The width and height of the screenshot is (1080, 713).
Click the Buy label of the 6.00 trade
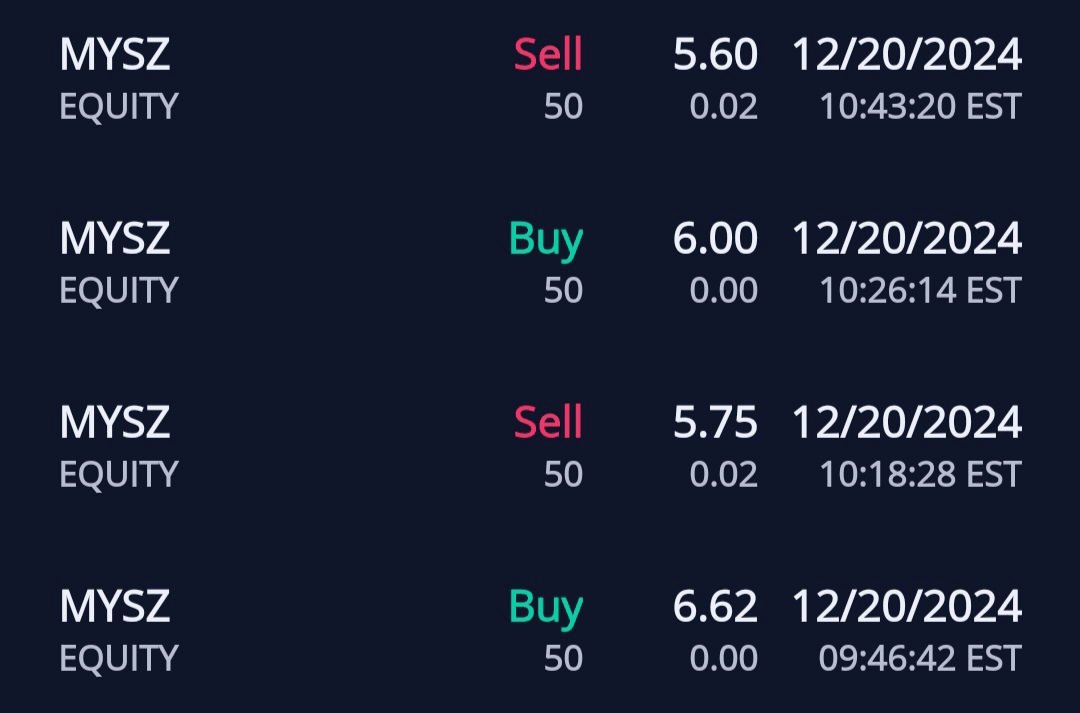tap(545, 238)
